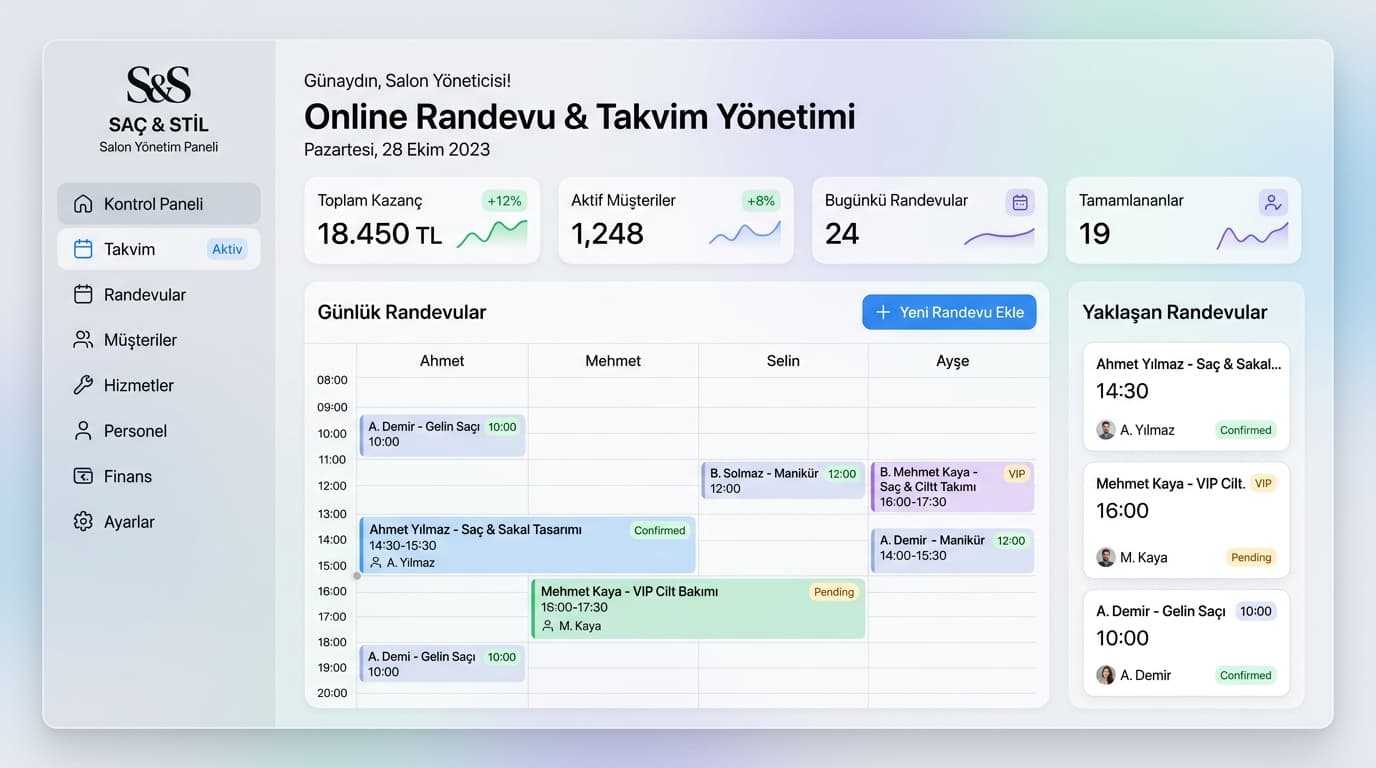Click the Finans wallet icon
Screen dimensions: 1376x768
coord(83,476)
